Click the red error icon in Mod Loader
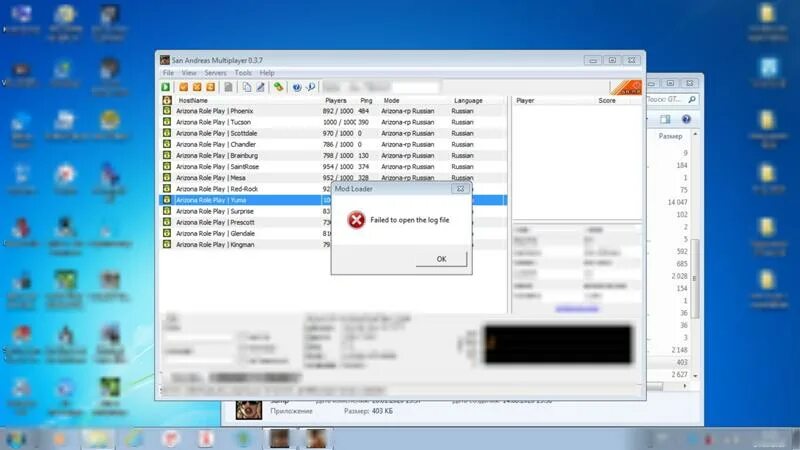800x450 pixels. tap(356, 220)
